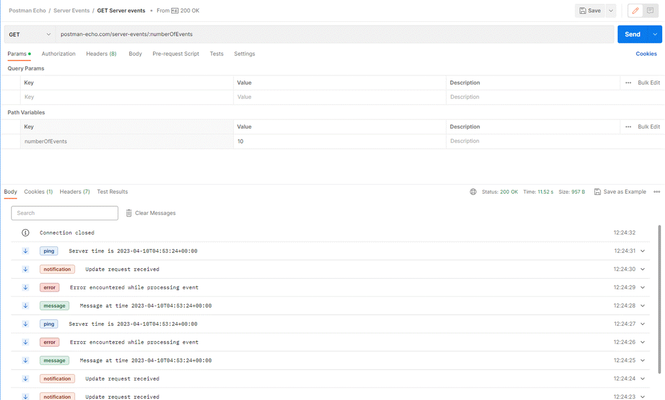Click incoming arrow icon at 12:24:27
The width and height of the screenshot is (665, 400).
(x=25, y=324)
